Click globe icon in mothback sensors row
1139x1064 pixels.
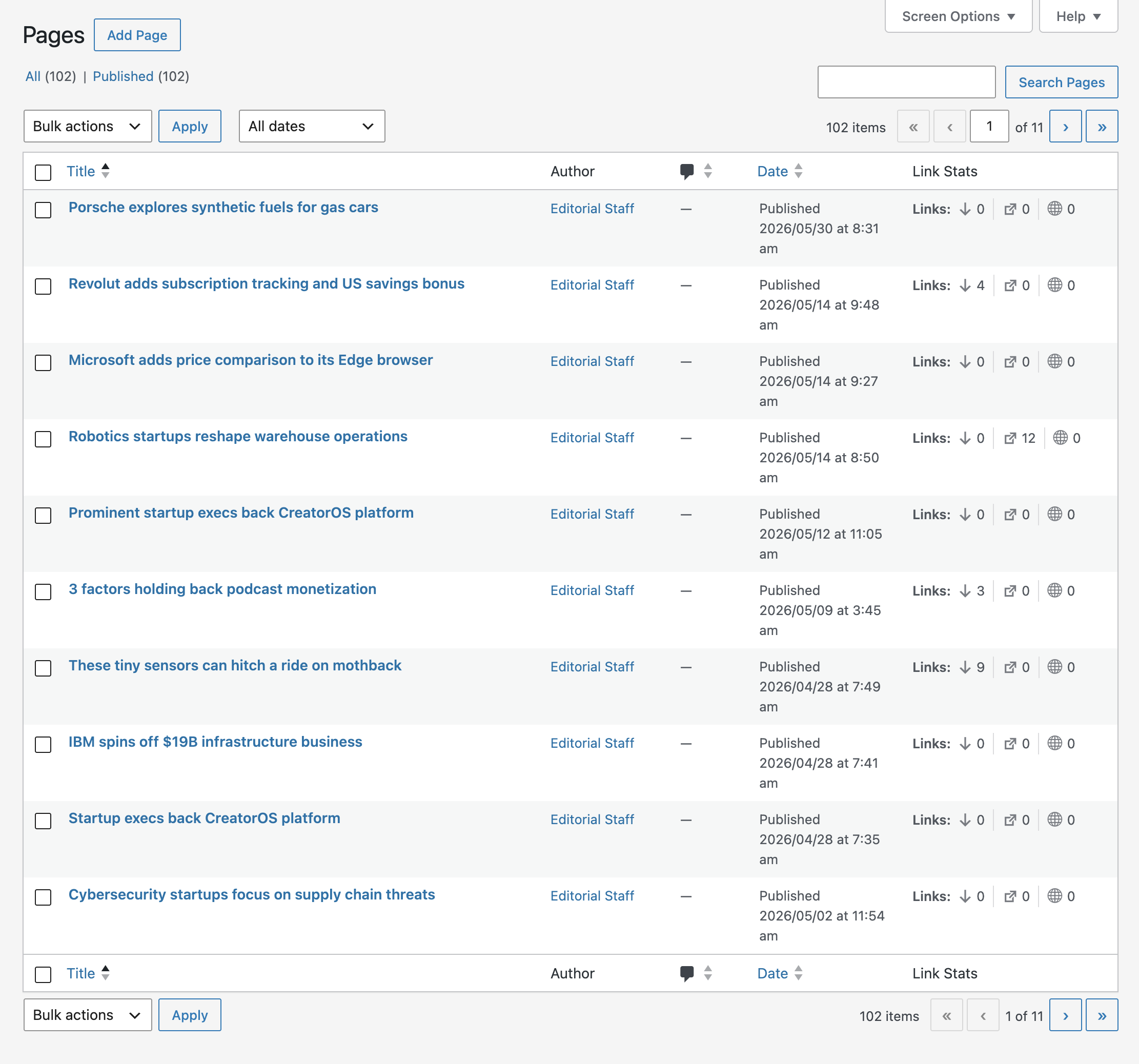point(1055,667)
